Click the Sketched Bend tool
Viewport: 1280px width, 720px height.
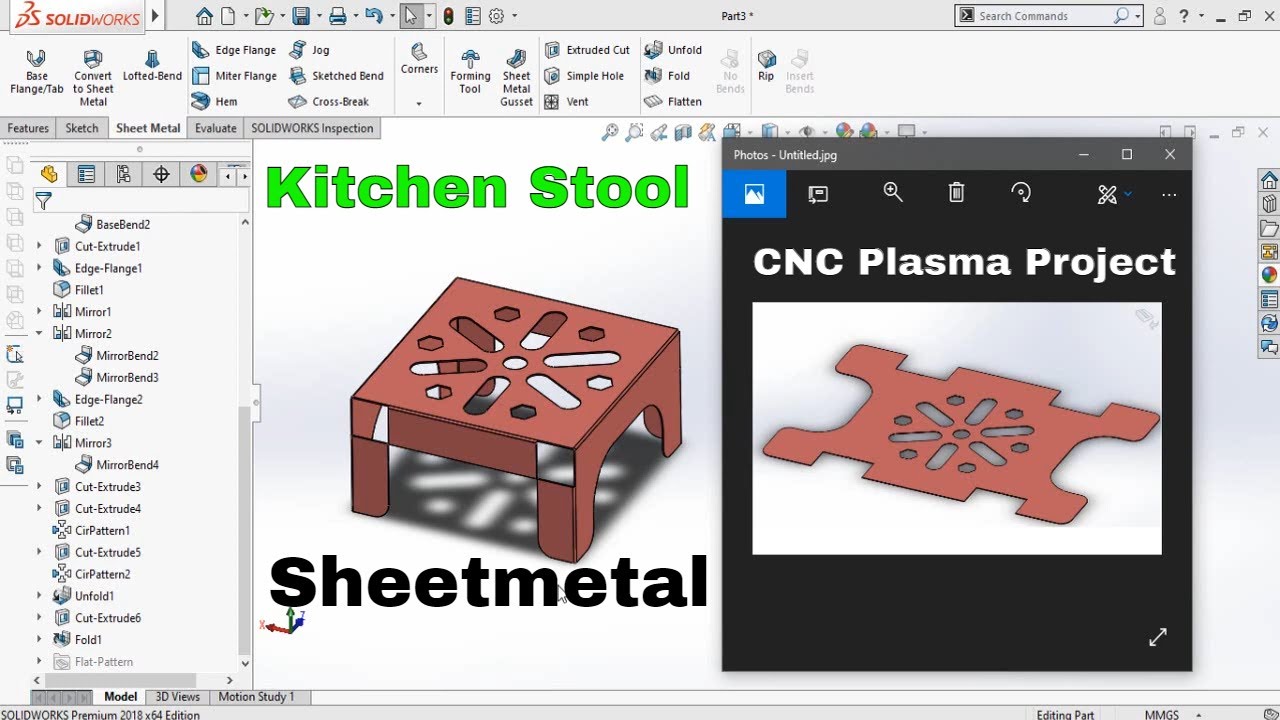pyautogui.click(x=336, y=76)
